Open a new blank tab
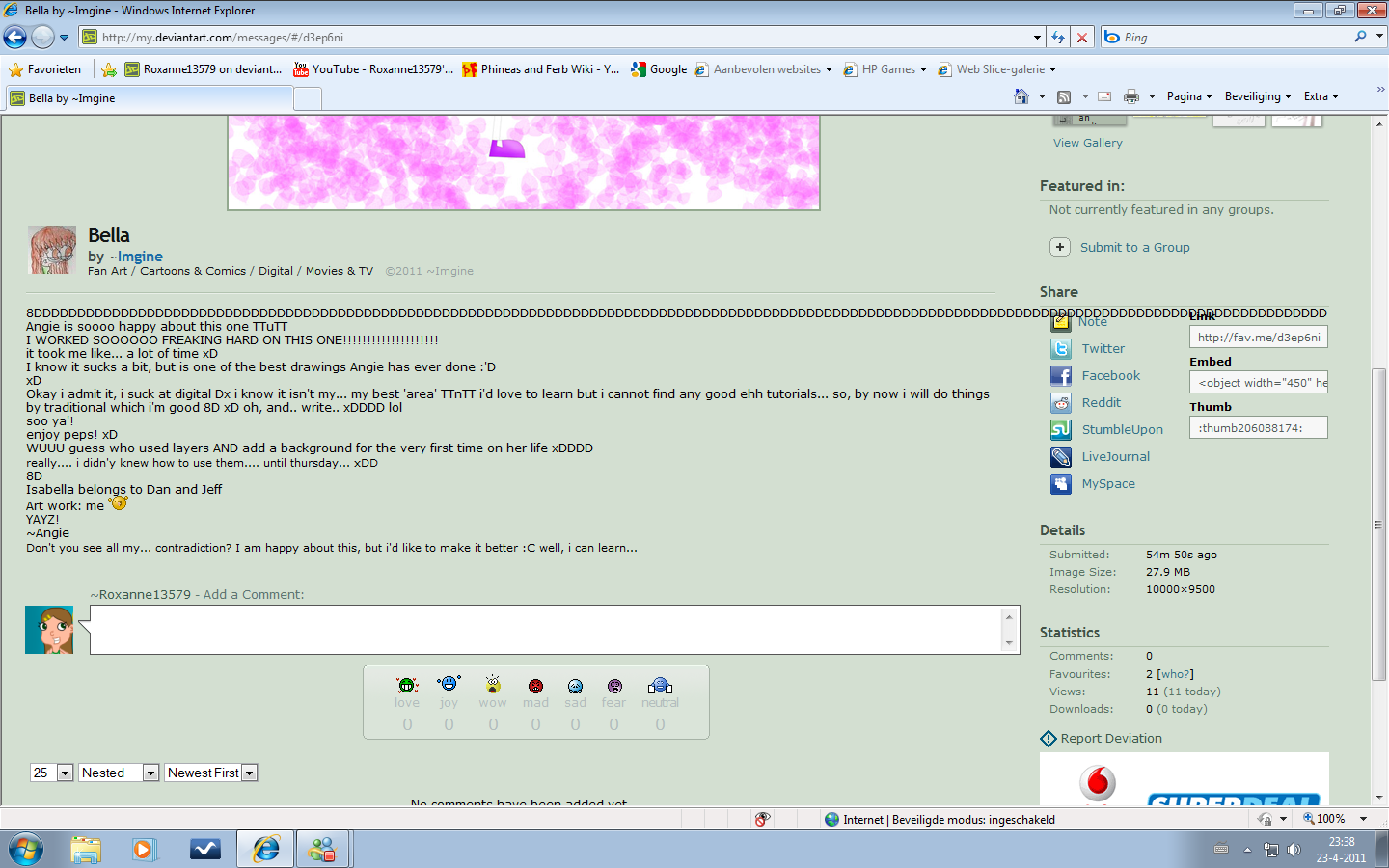This screenshot has width=1389, height=868. point(308,98)
